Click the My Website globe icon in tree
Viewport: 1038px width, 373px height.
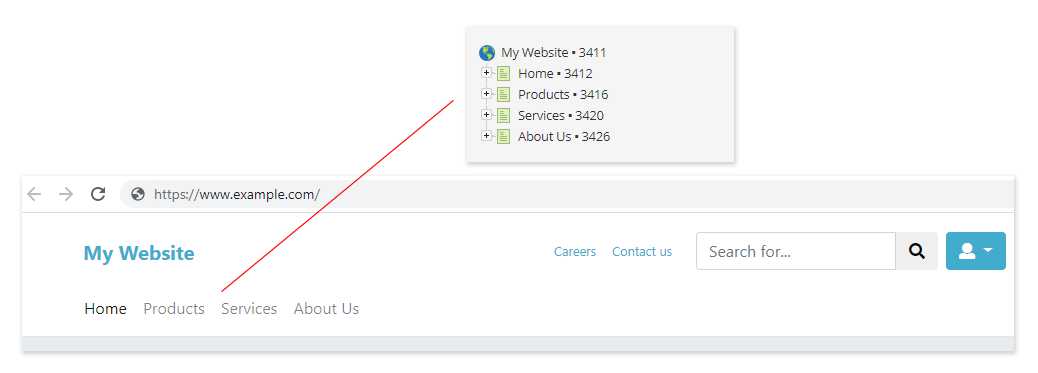tap(487, 53)
